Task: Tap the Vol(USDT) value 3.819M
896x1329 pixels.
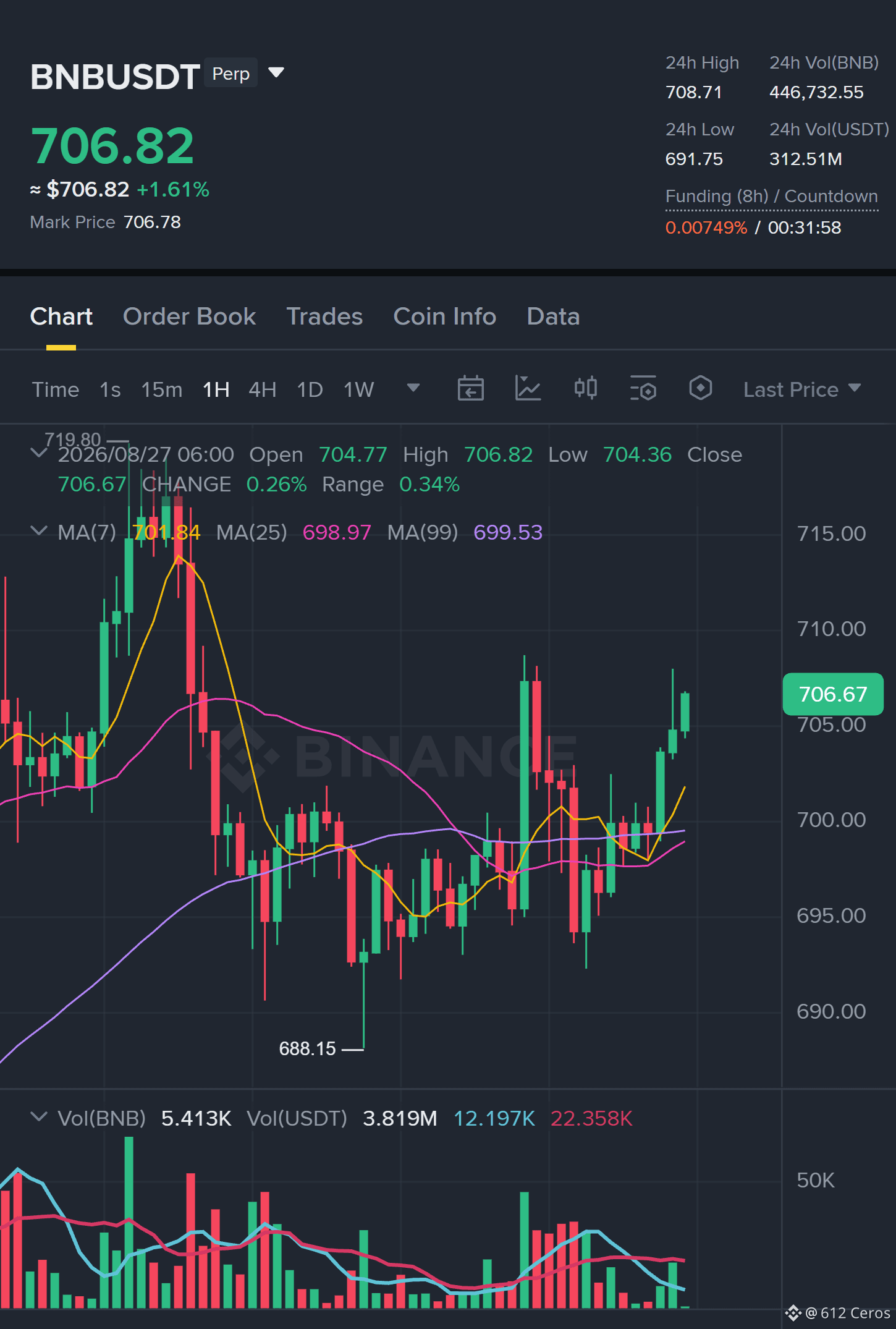Action: (400, 1118)
